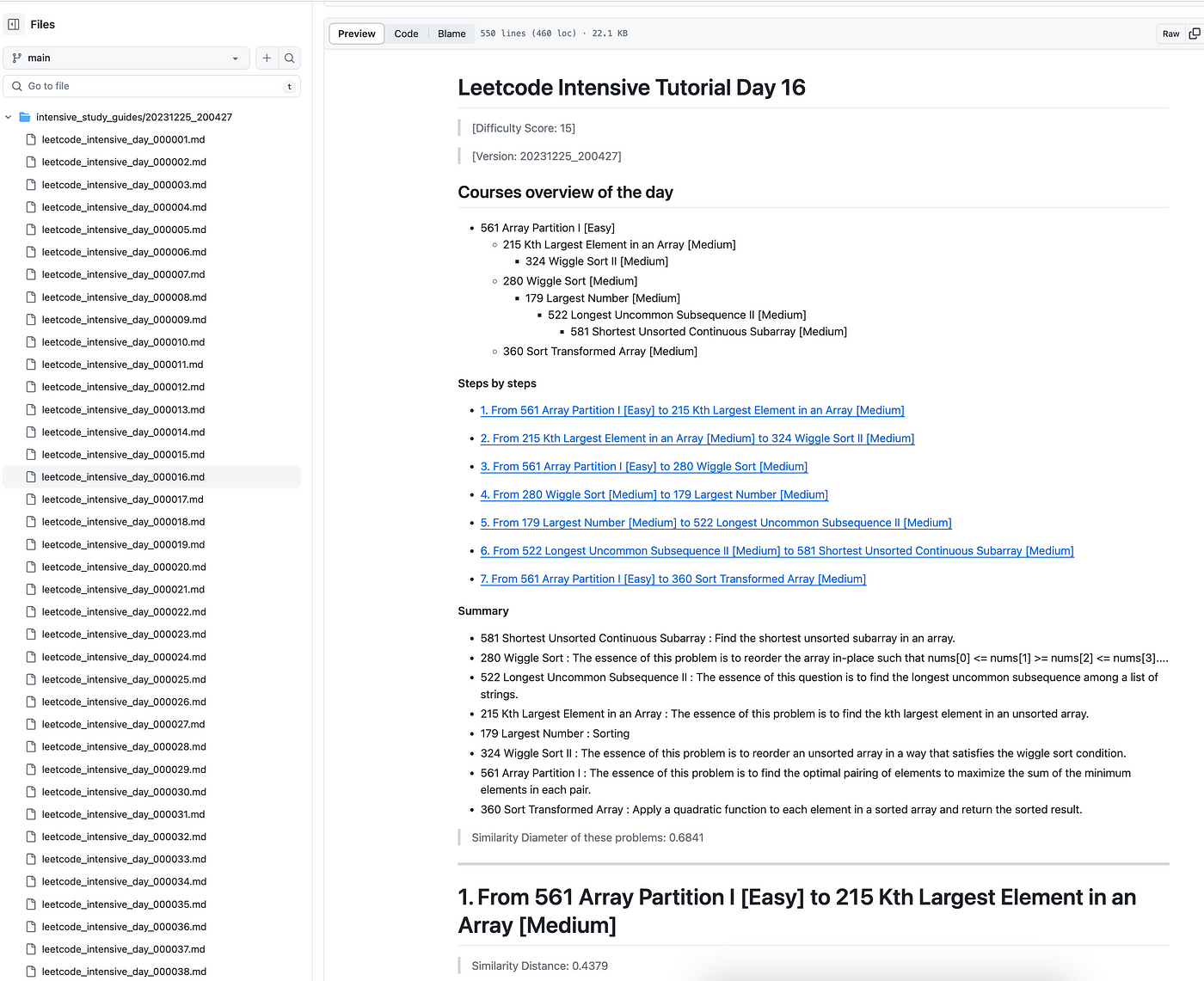The height and width of the screenshot is (981, 1204).
Task: Focus the Go to file search field
Action: click(152, 86)
